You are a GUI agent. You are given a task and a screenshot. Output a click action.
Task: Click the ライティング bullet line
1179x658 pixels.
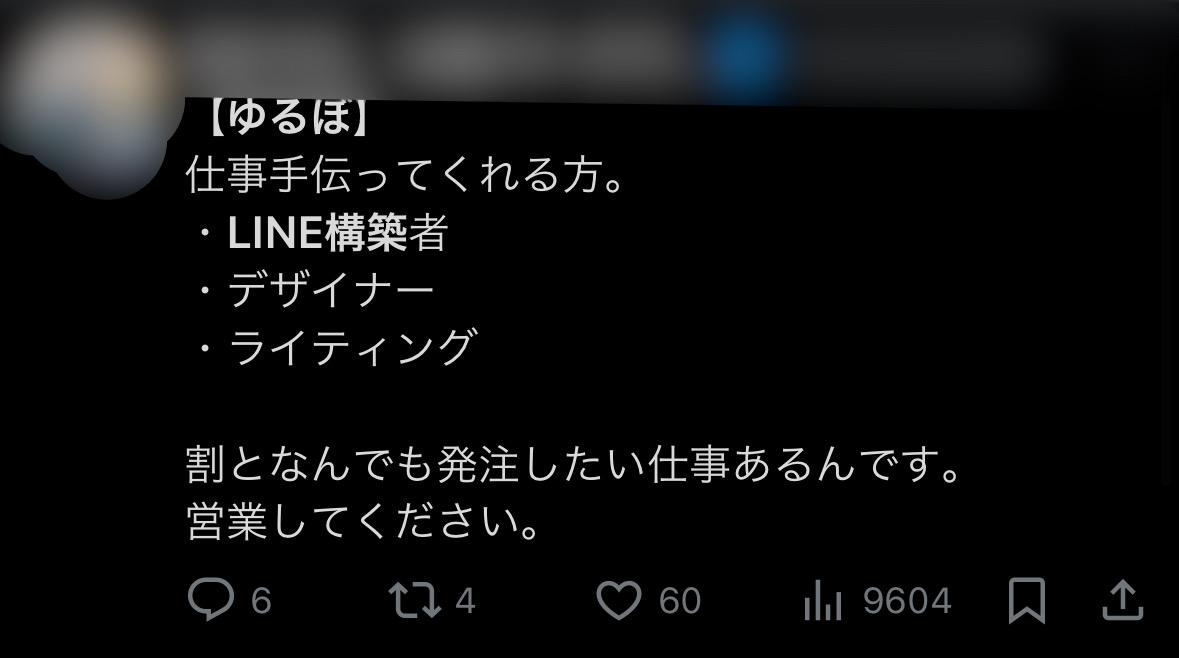[x=352, y=347]
